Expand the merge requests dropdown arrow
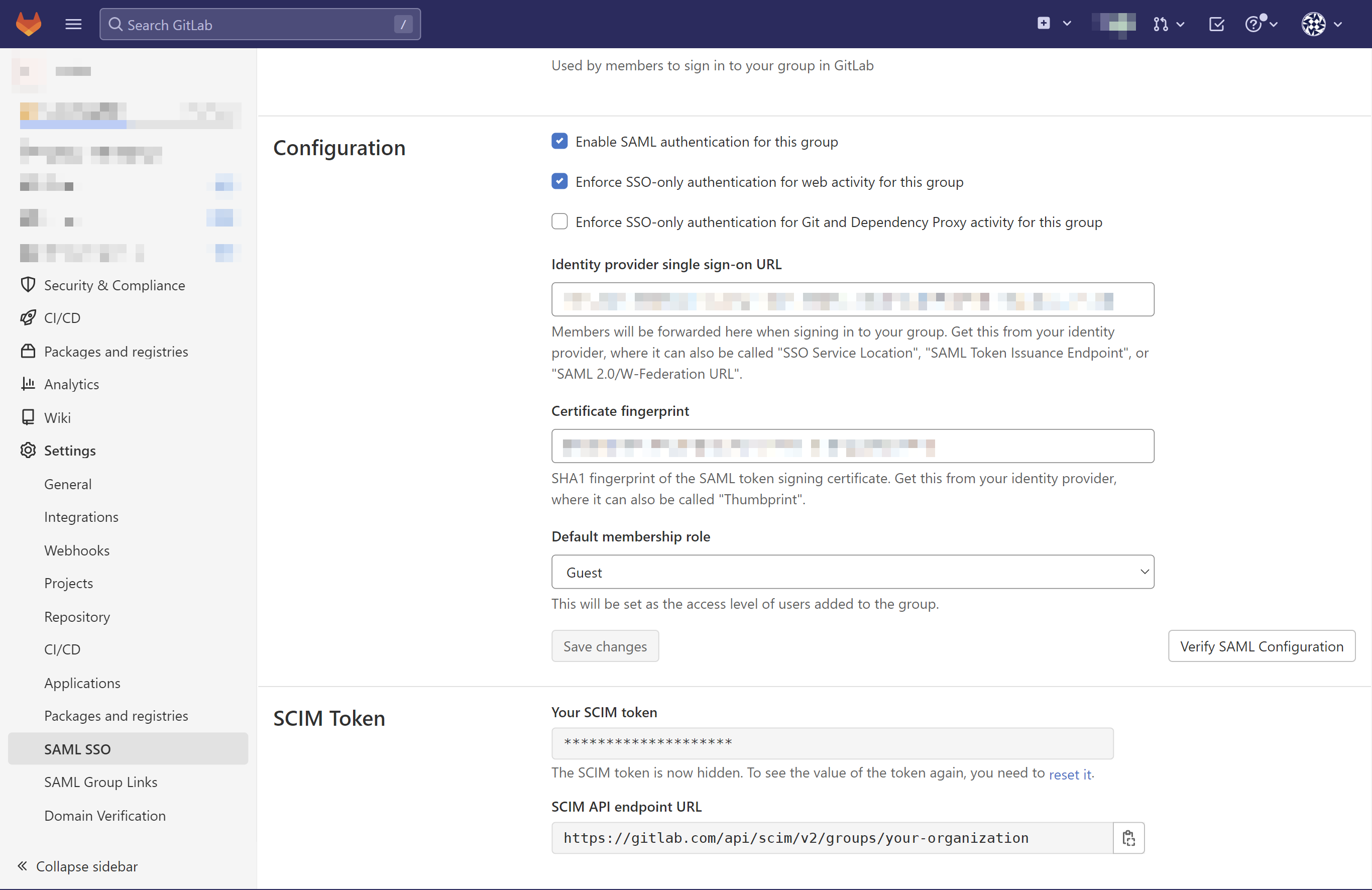The width and height of the screenshot is (1372, 890). coord(1181,24)
